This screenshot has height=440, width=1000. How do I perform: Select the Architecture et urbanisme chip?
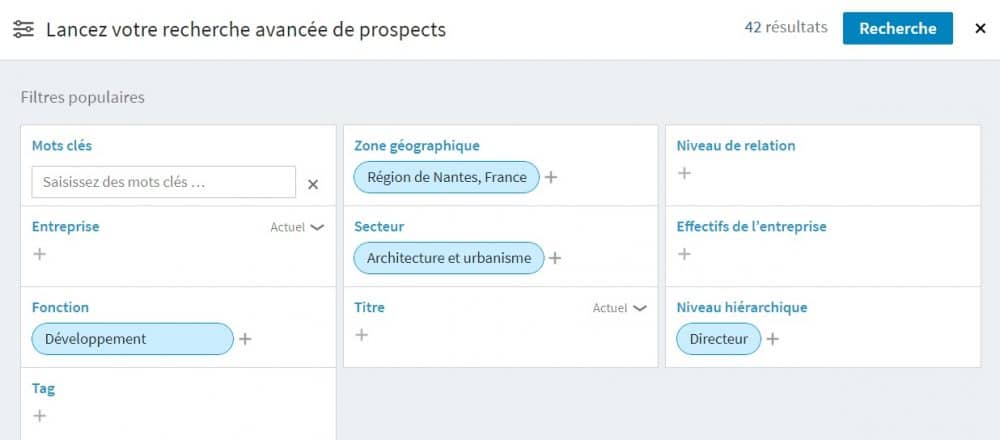point(449,258)
